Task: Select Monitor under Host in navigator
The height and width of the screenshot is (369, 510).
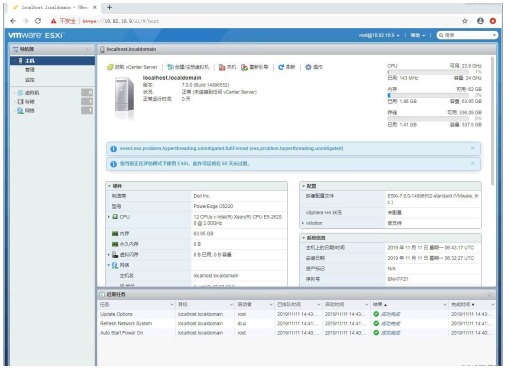Action: pos(30,80)
